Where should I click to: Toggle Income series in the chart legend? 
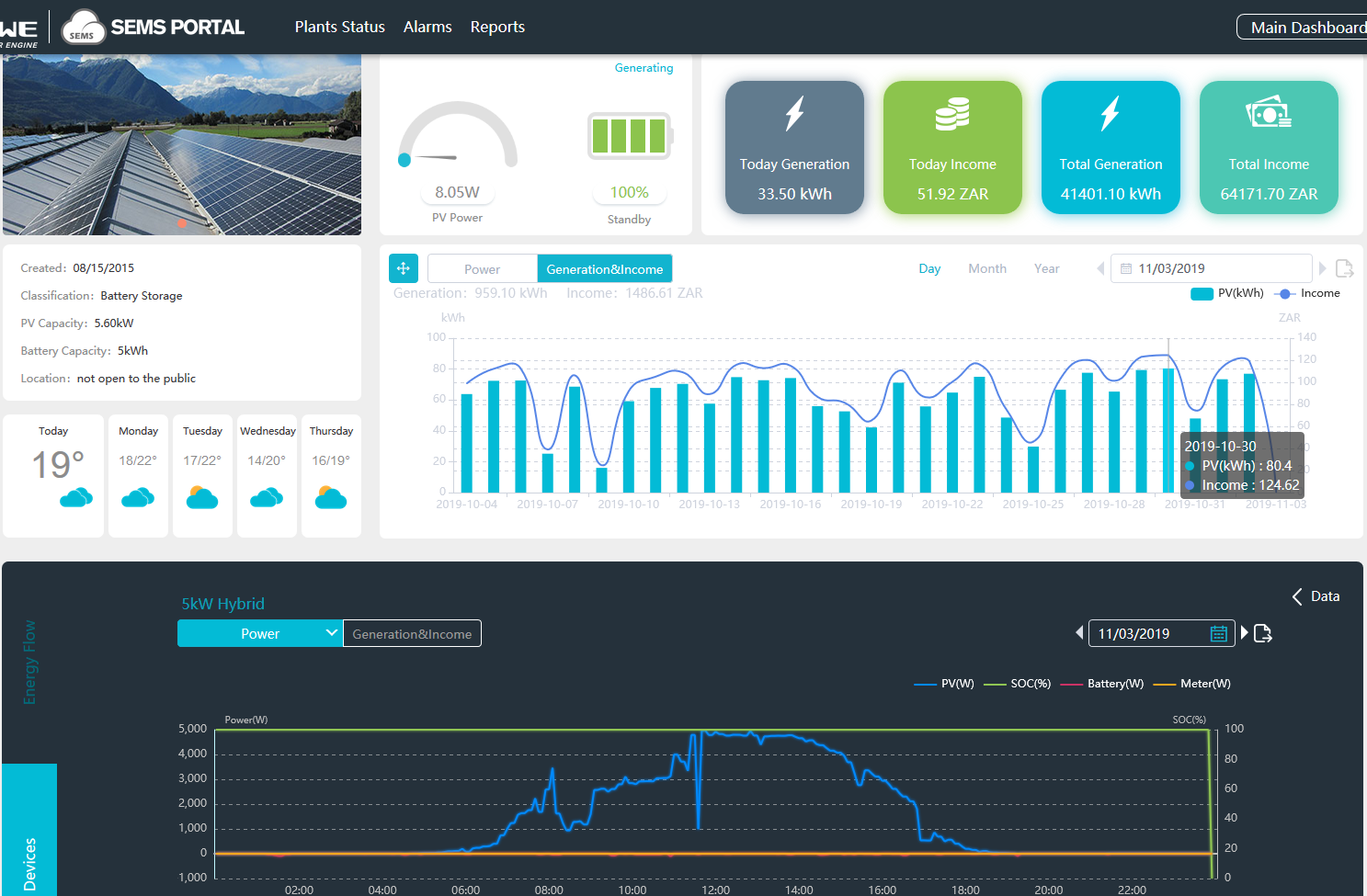tap(1307, 293)
